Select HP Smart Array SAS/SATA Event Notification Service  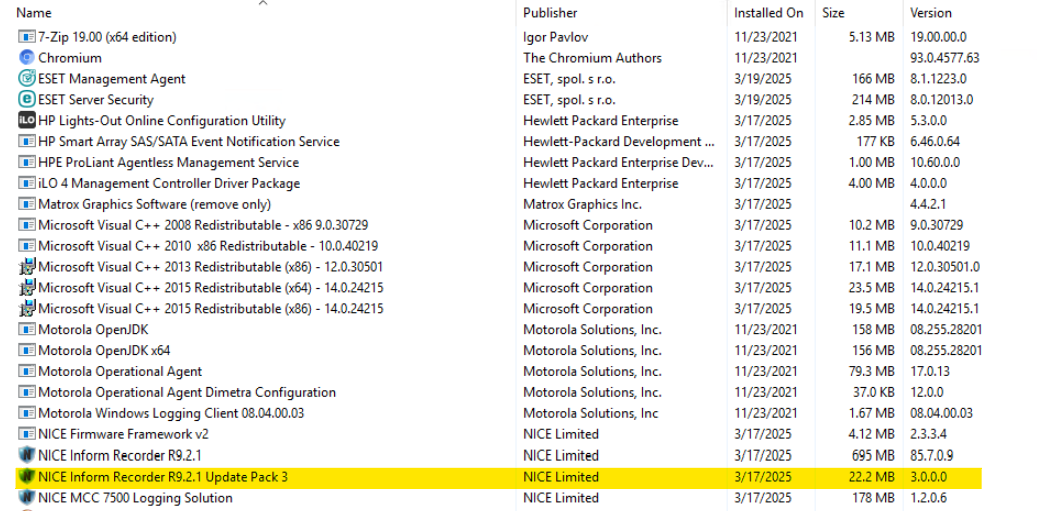pos(189,141)
